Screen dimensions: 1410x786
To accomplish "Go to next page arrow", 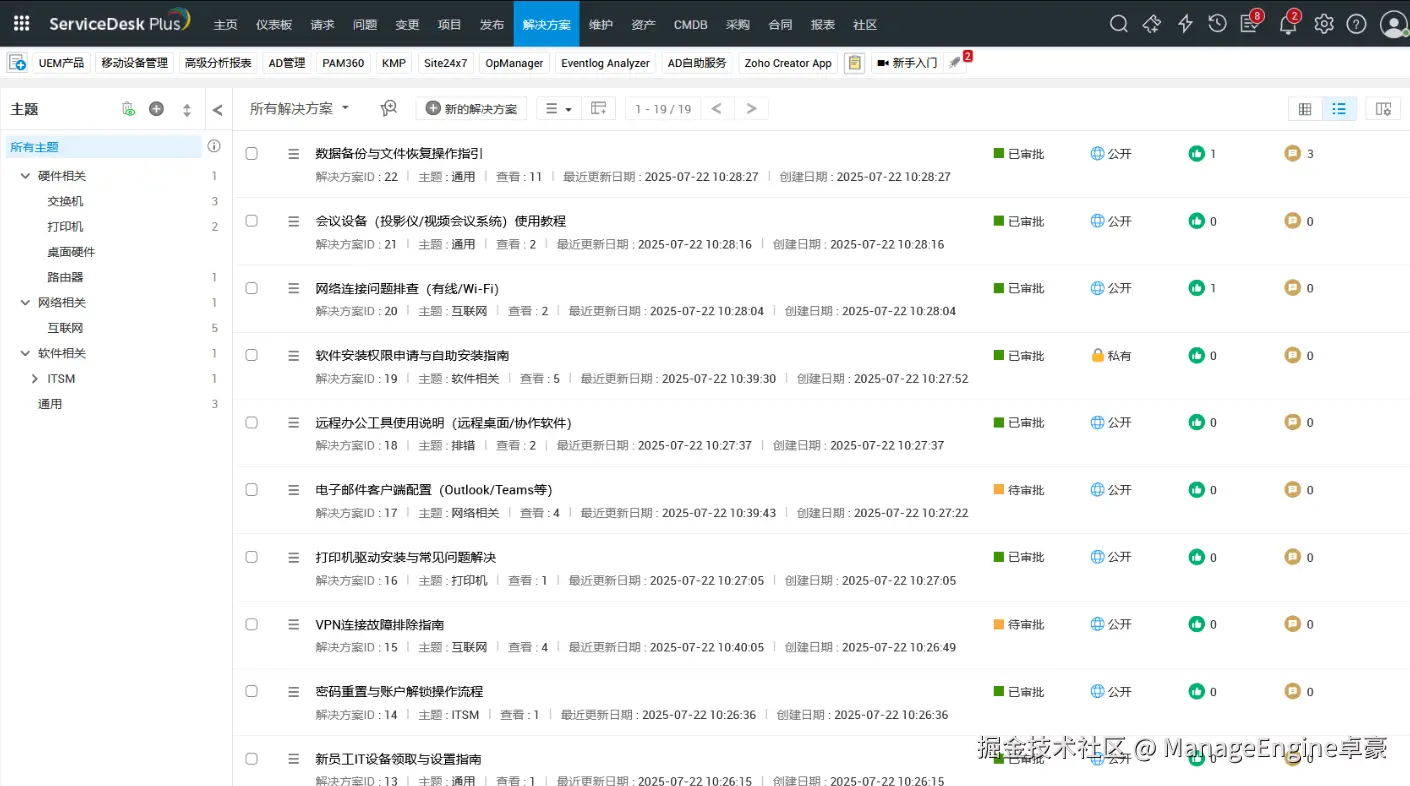I will pos(751,108).
